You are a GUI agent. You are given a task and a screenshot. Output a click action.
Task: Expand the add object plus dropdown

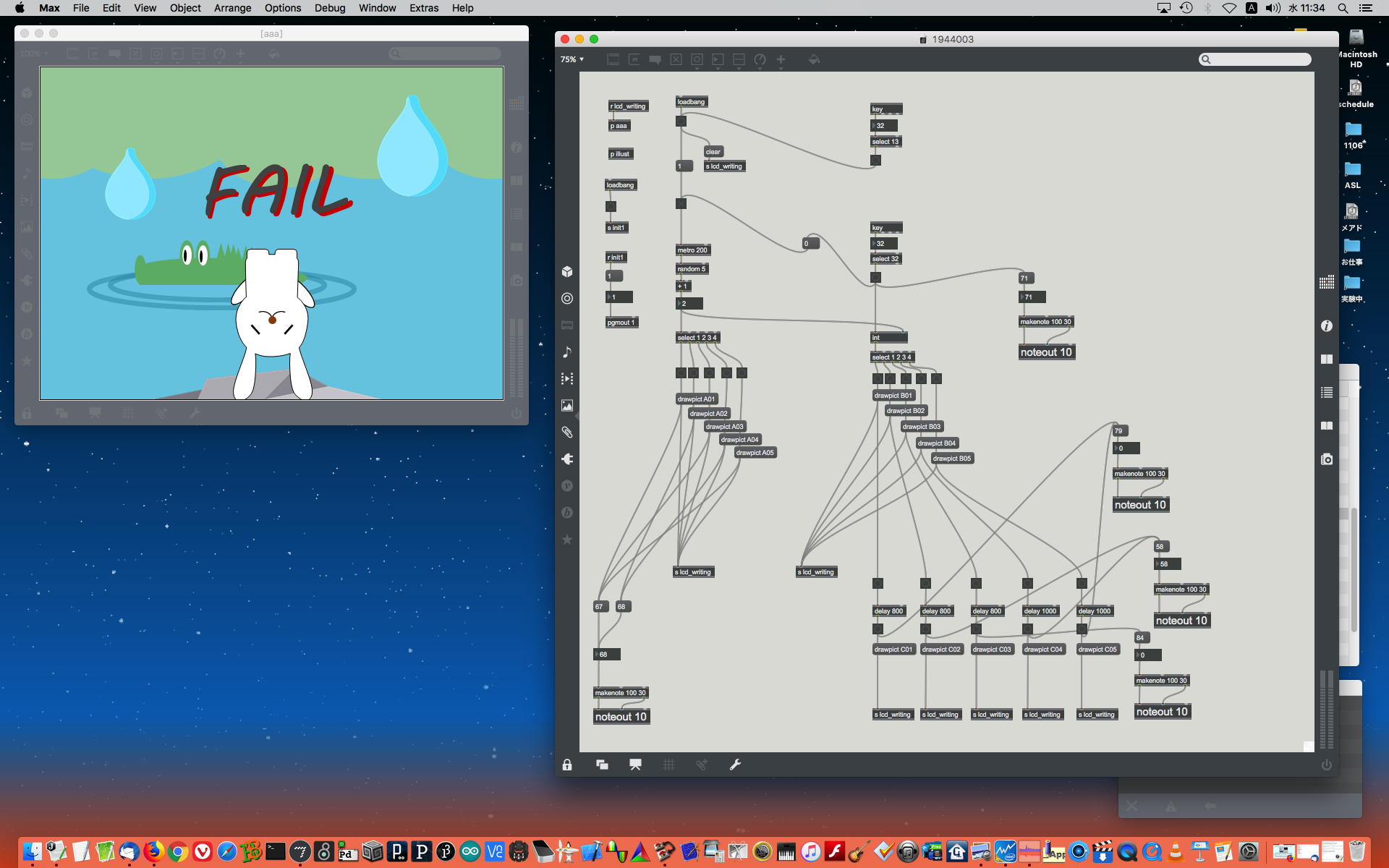[x=781, y=60]
